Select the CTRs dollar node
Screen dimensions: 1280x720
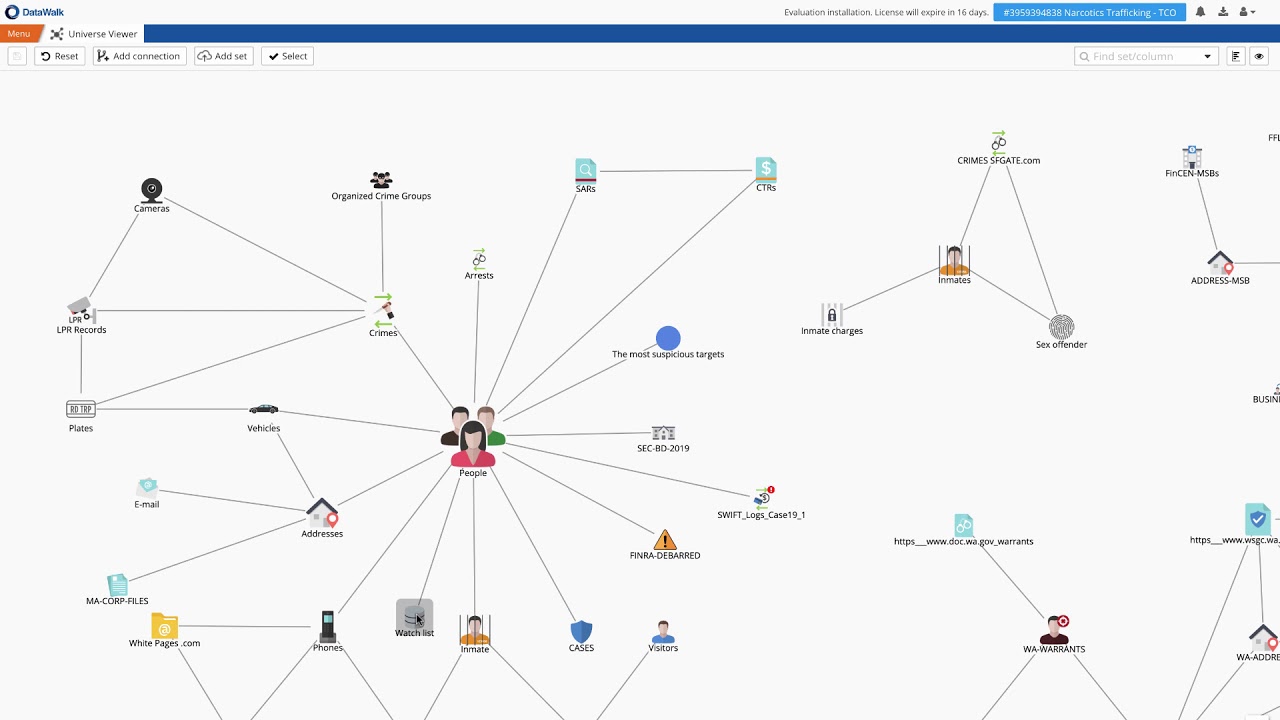point(765,169)
